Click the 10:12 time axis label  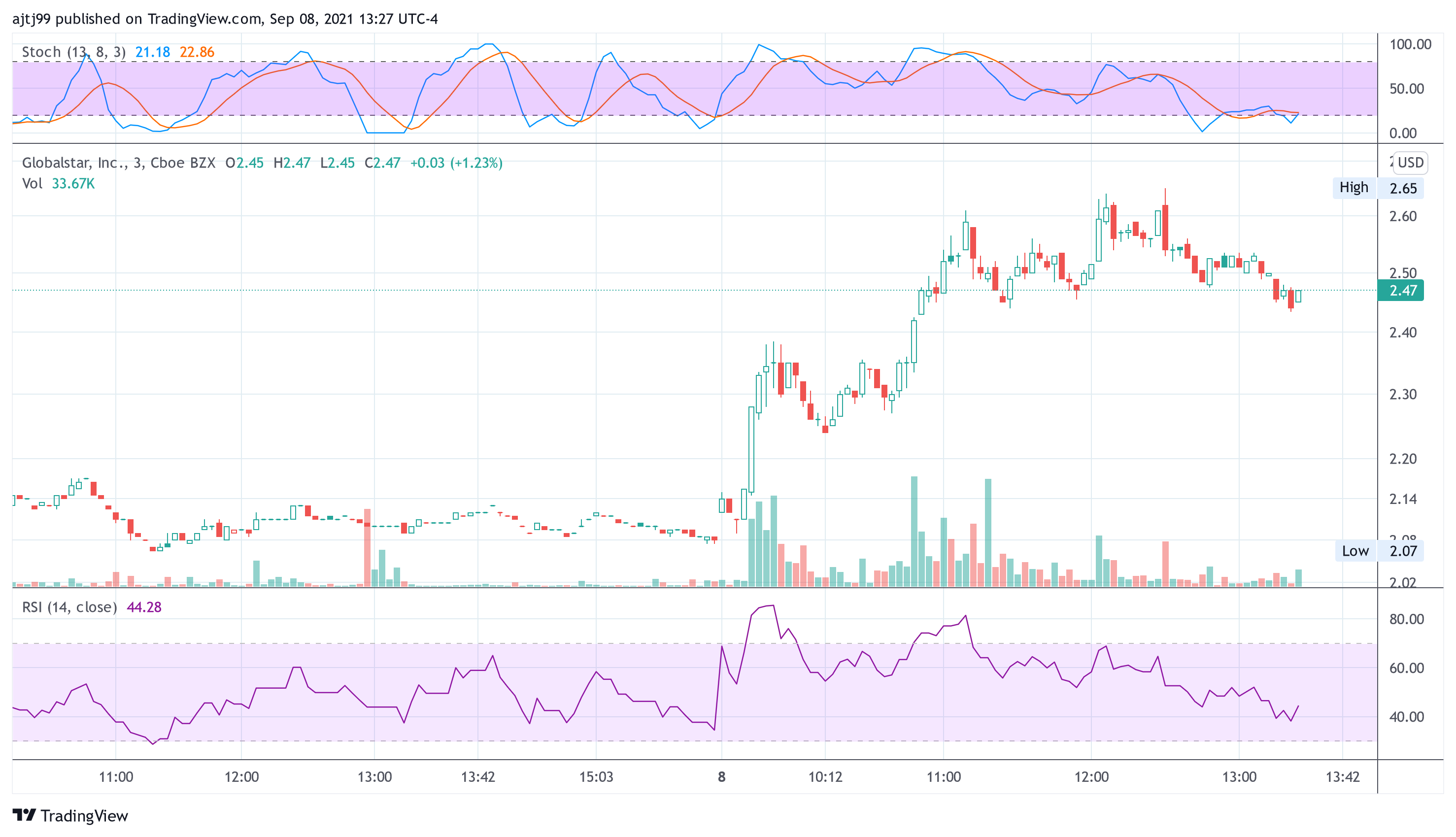(825, 776)
